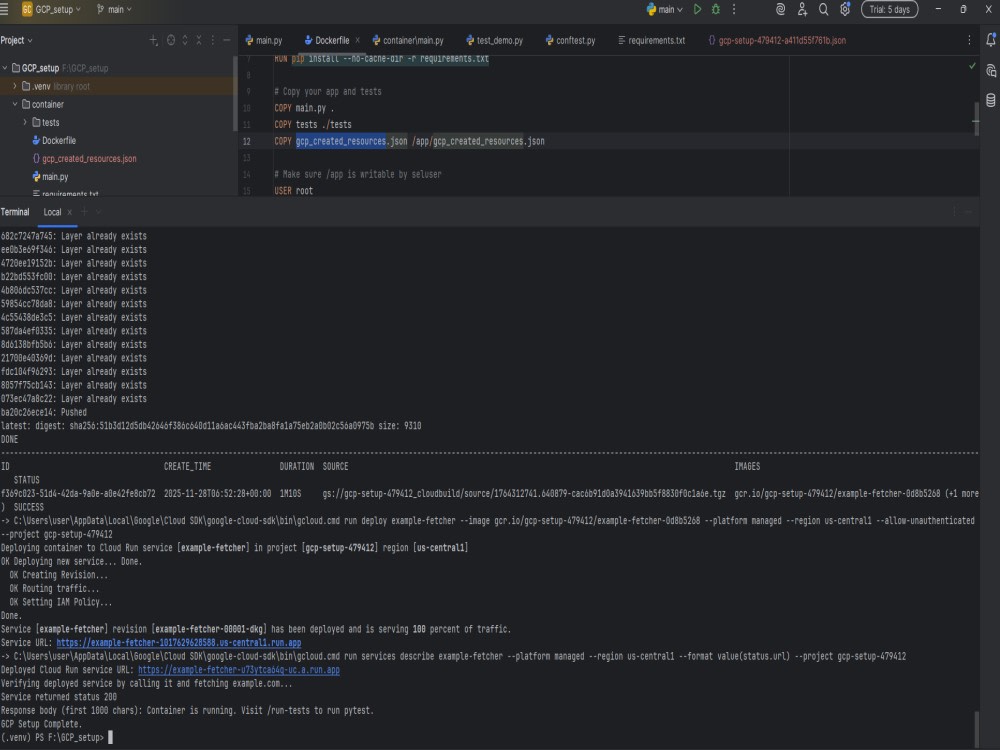Add new file with plus icon in Project panel
The image size is (1000, 750).
pyautogui.click(x=154, y=40)
